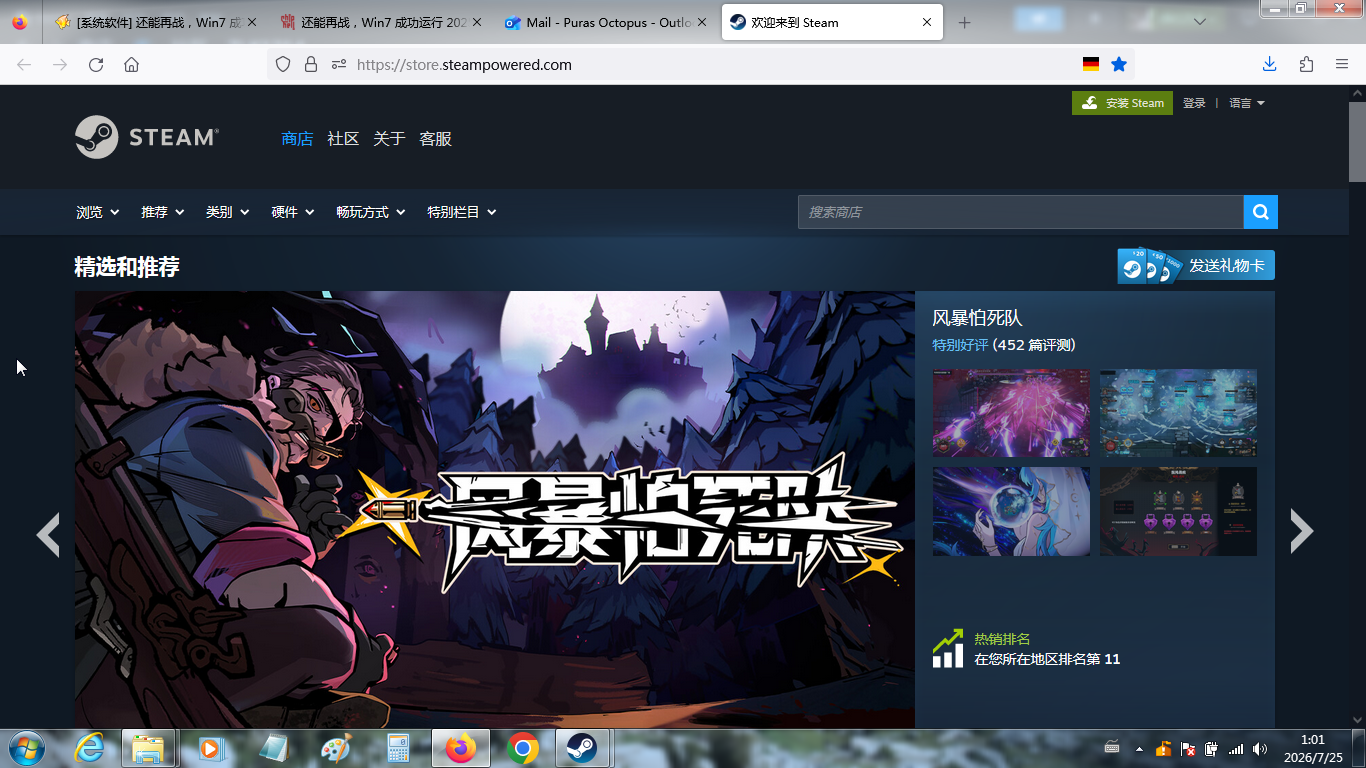Toggle the bookmark star for this page
The width and height of the screenshot is (1366, 768).
pos(1119,64)
